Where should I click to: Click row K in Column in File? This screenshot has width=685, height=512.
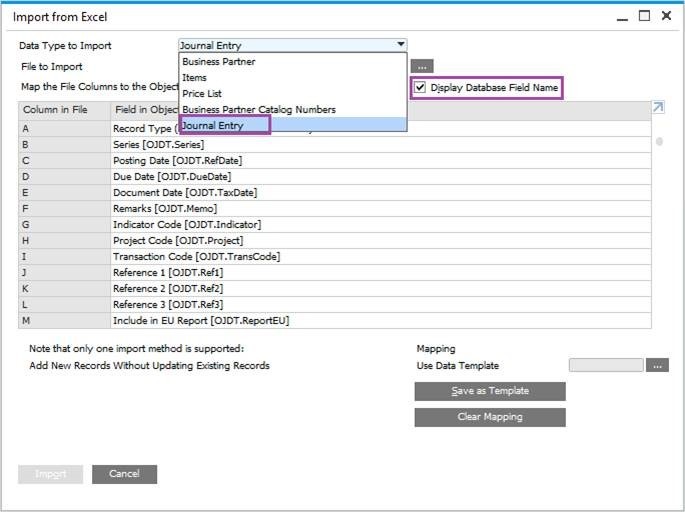[x=64, y=289]
